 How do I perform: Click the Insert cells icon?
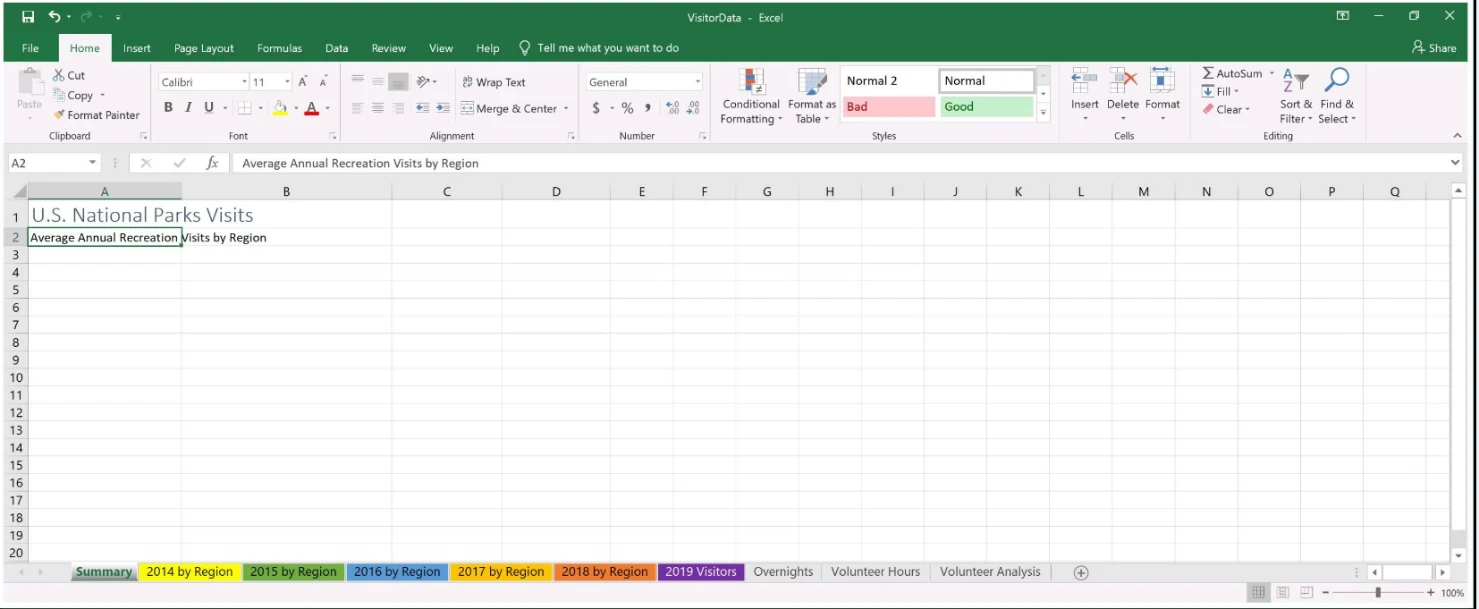point(1084,82)
